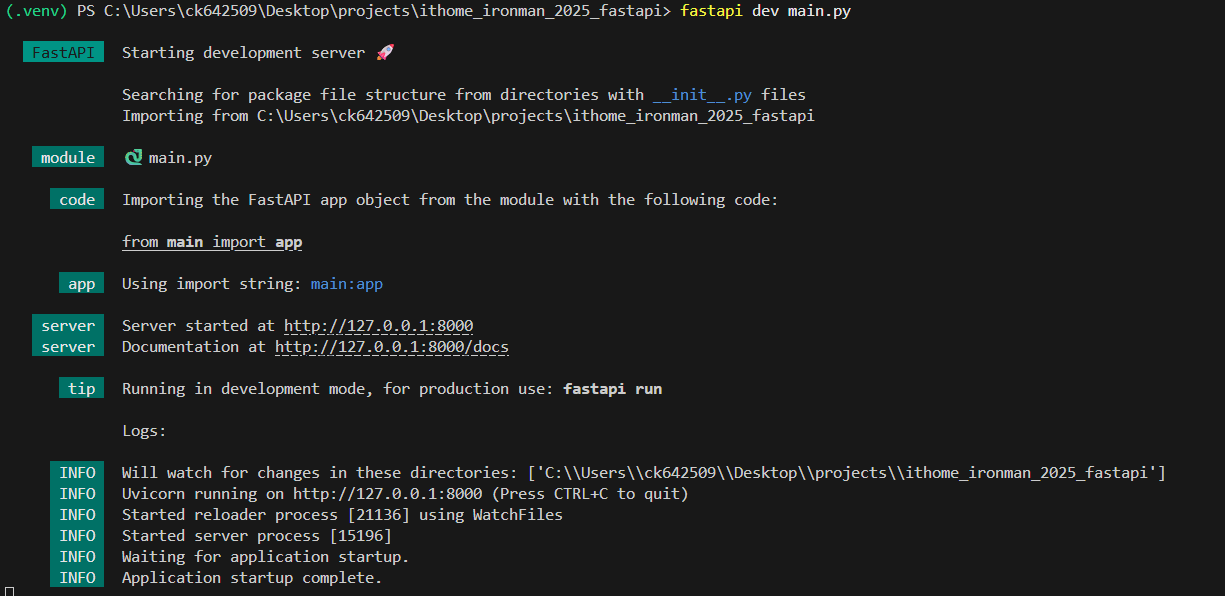Open the http://127.0.0.1:8000/docs documentation link
The image size is (1225, 596).
pos(392,347)
